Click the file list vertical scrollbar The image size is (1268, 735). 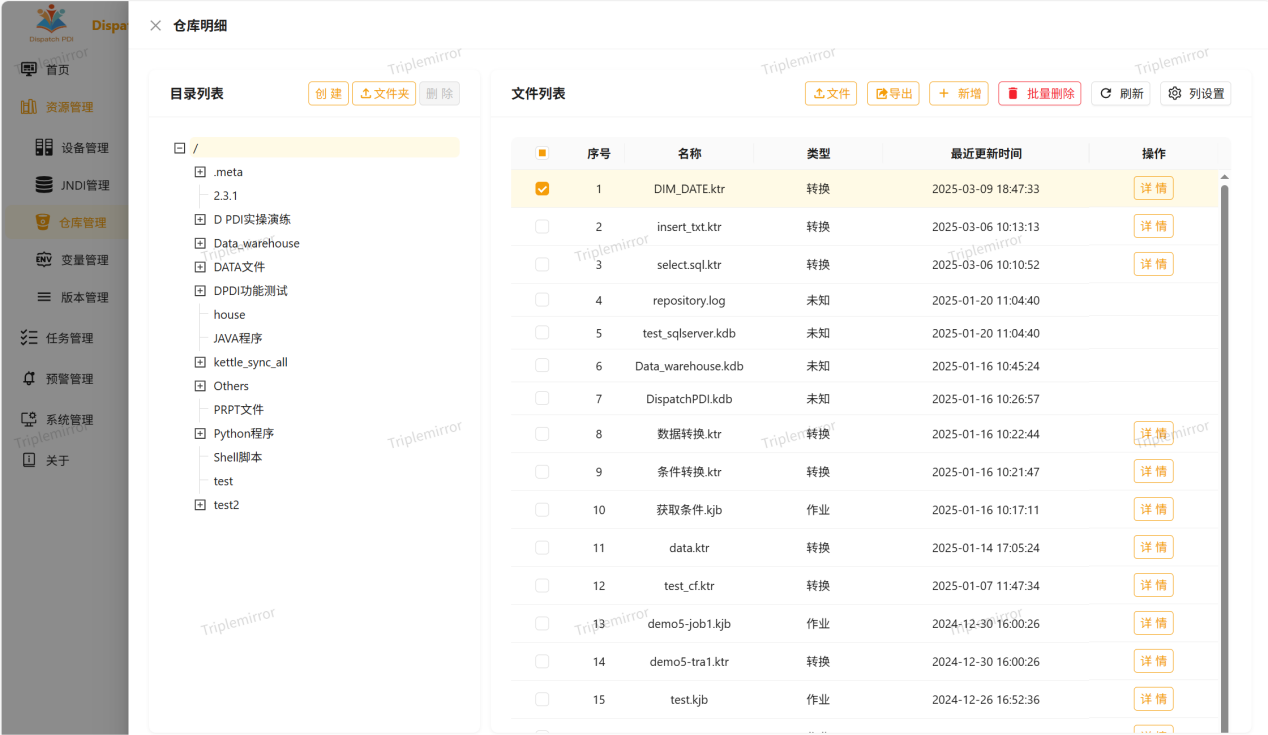[x=1224, y=450]
